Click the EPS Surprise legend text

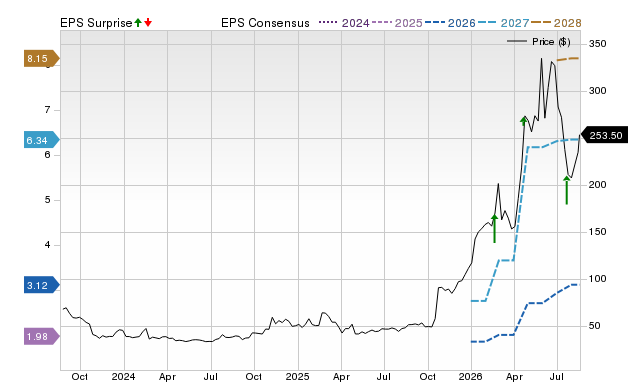[x=96, y=23]
